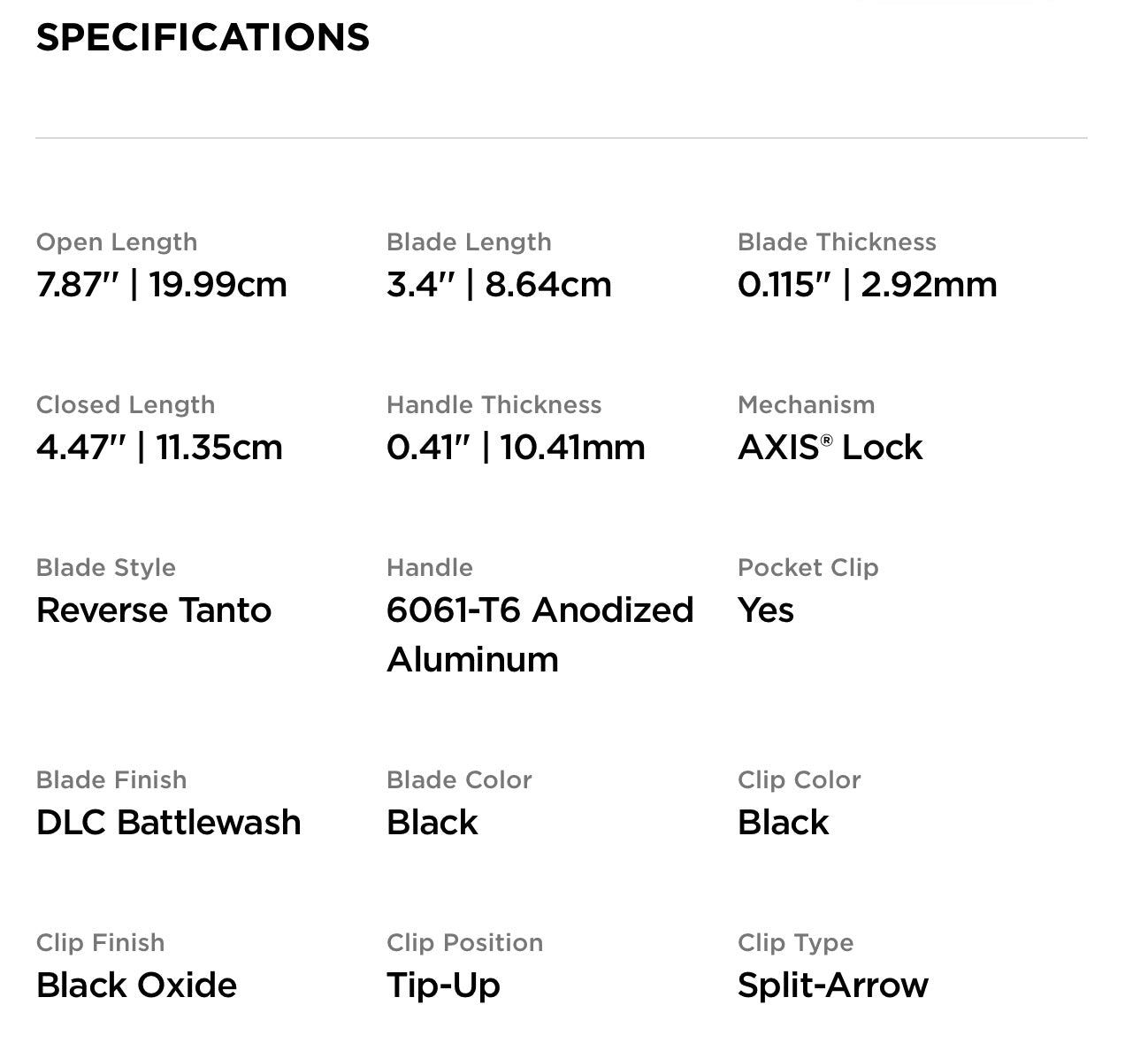
Task: Click the AXIS Lock mechanism text
Action: [830, 448]
